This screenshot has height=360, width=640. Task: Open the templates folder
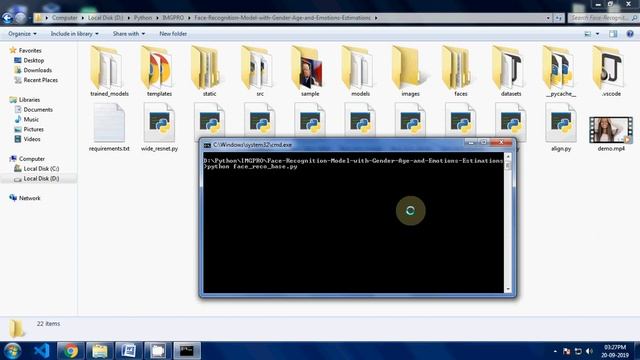pos(159,71)
